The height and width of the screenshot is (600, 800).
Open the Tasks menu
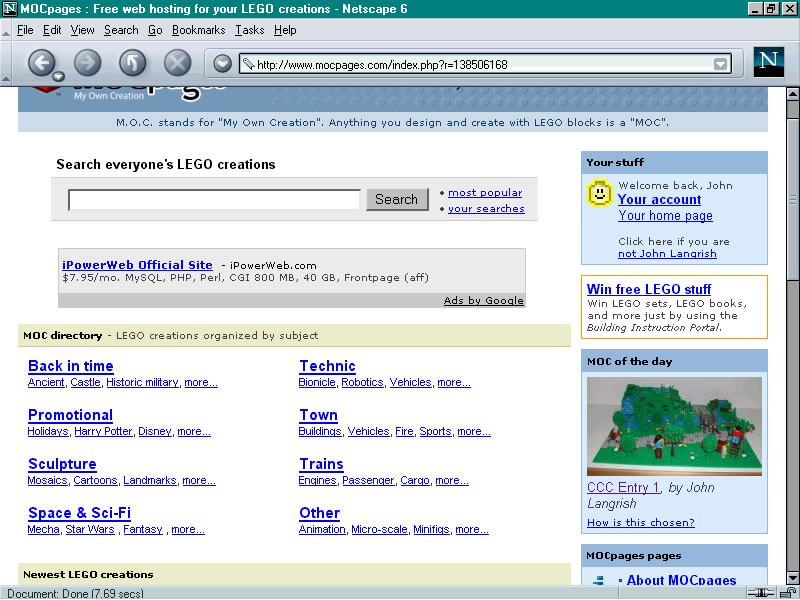click(249, 30)
